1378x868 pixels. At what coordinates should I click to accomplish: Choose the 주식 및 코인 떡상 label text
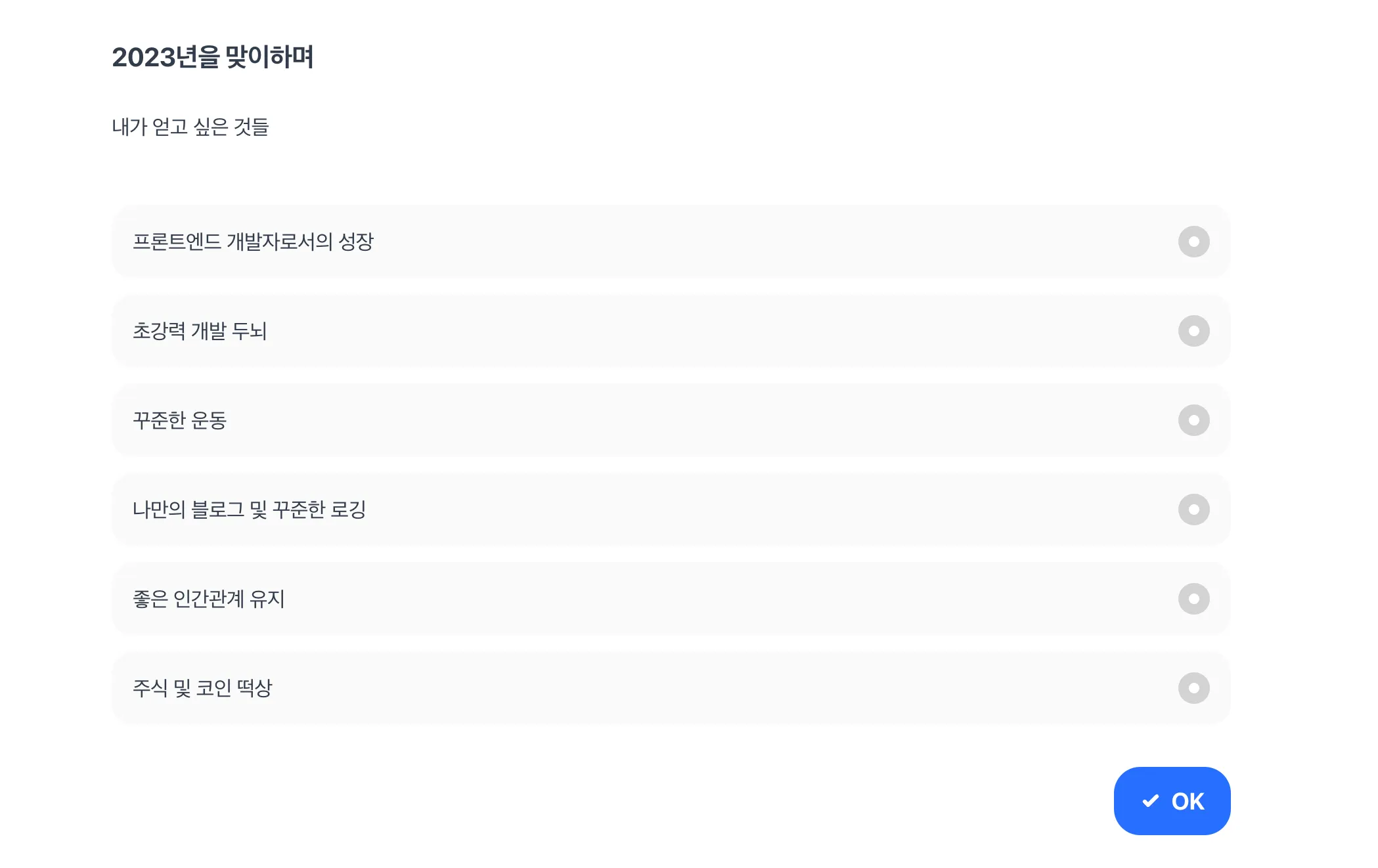point(202,688)
